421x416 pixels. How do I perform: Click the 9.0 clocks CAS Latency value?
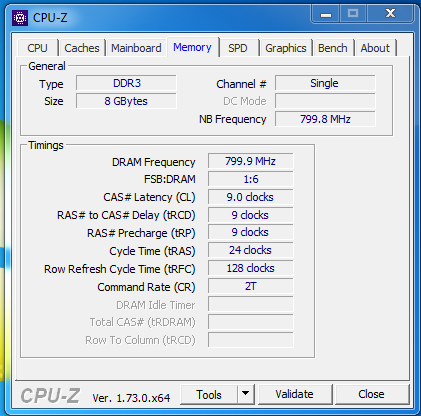pyautogui.click(x=251, y=197)
